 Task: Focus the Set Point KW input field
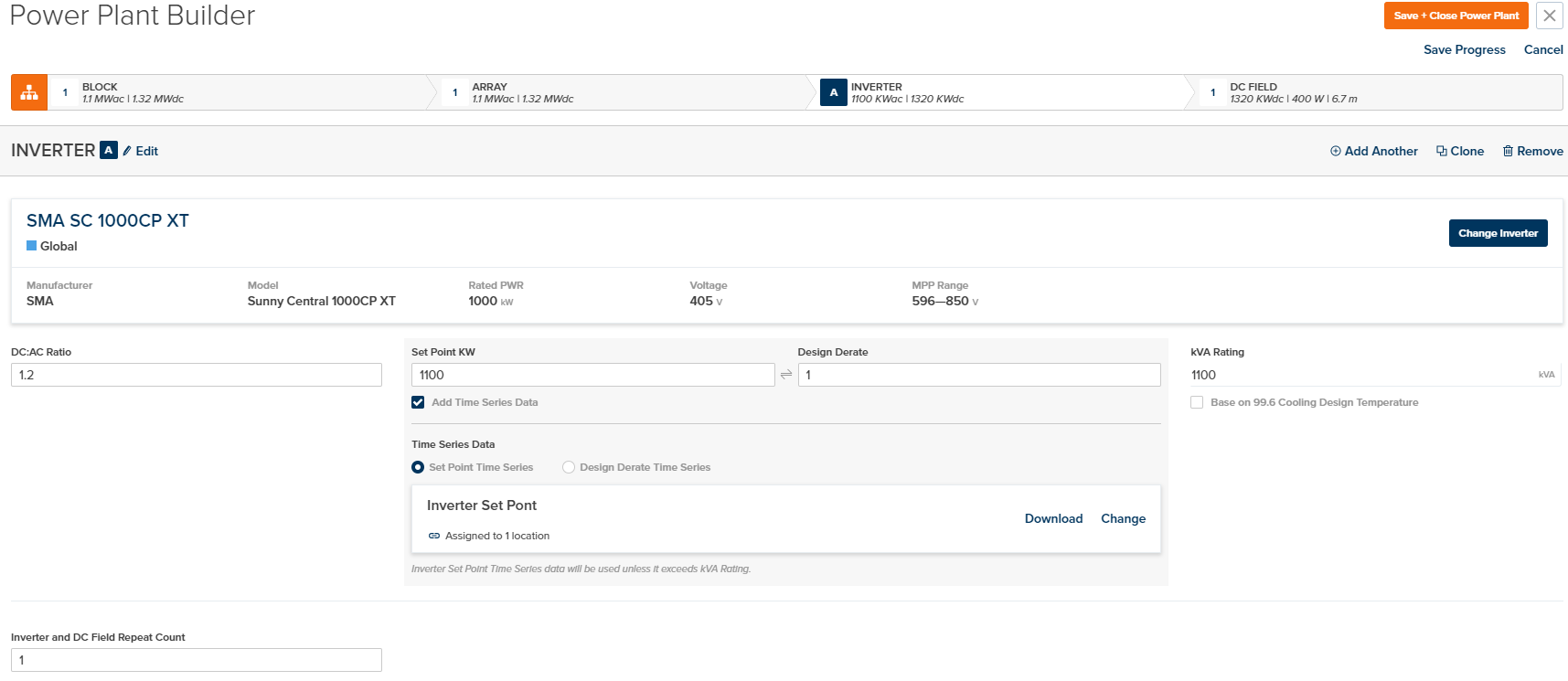[593, 375]
